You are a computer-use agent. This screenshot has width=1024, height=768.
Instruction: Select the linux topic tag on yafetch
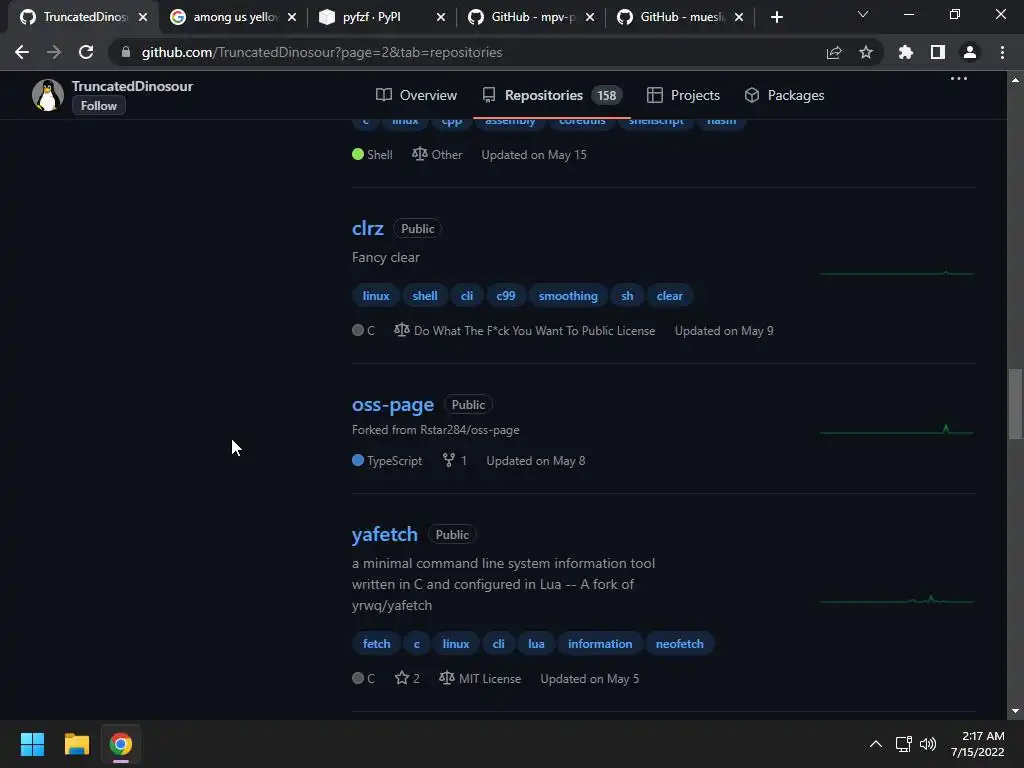click(x=456, y=644)
